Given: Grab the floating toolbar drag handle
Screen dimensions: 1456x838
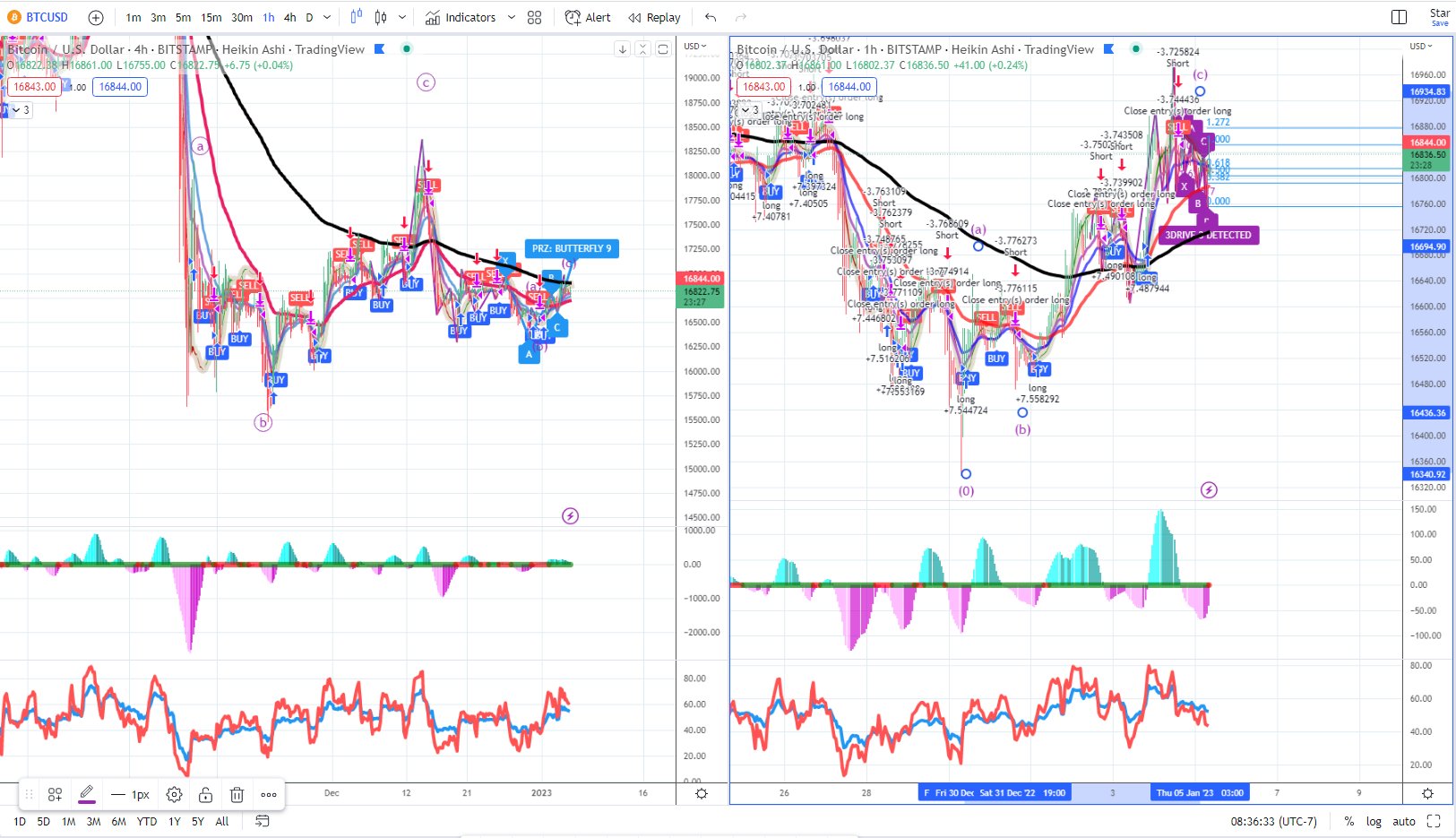Looking at the screenshot, I should (29, 794).
